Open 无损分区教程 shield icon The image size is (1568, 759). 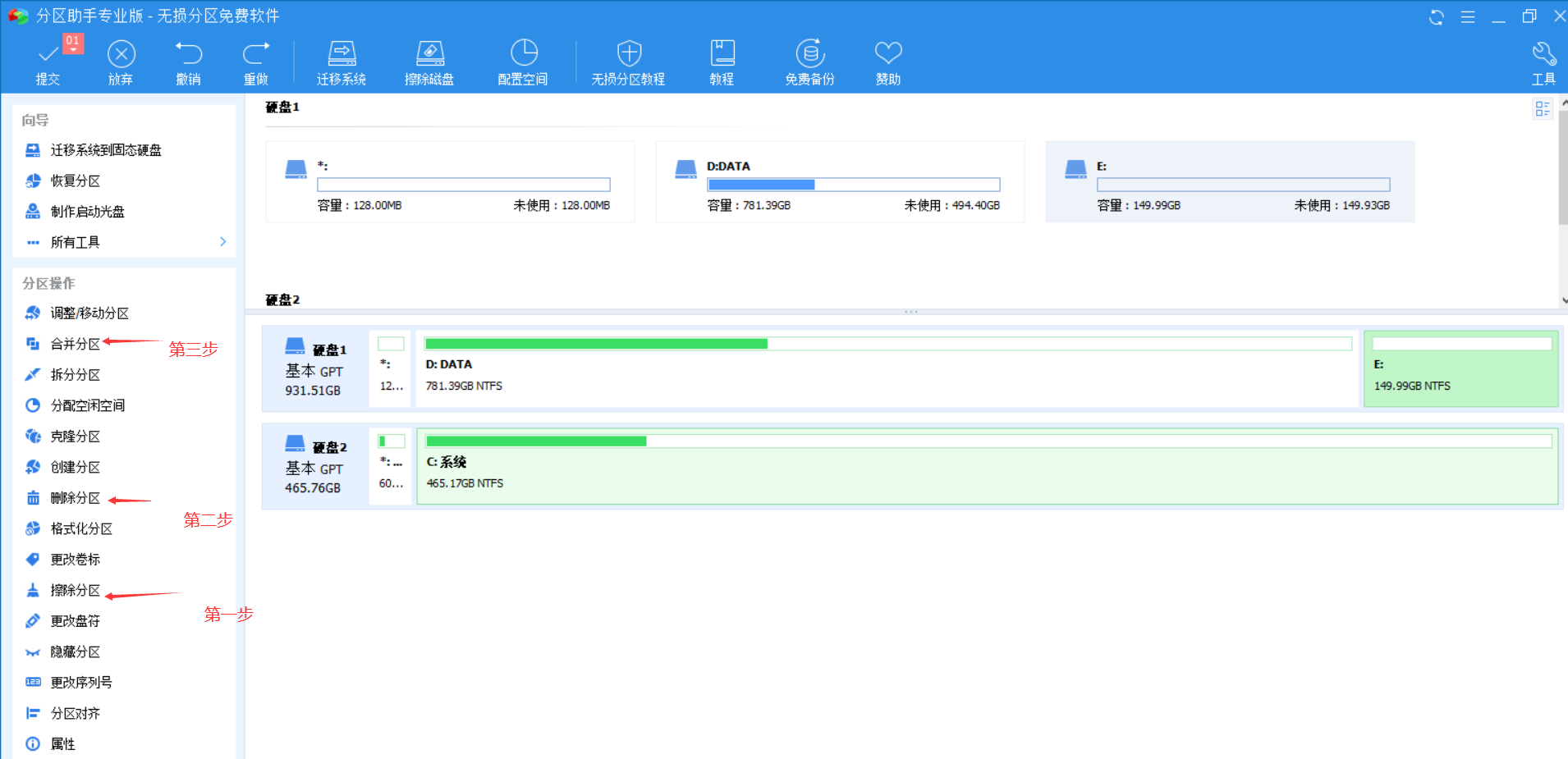tap(629, 53)
